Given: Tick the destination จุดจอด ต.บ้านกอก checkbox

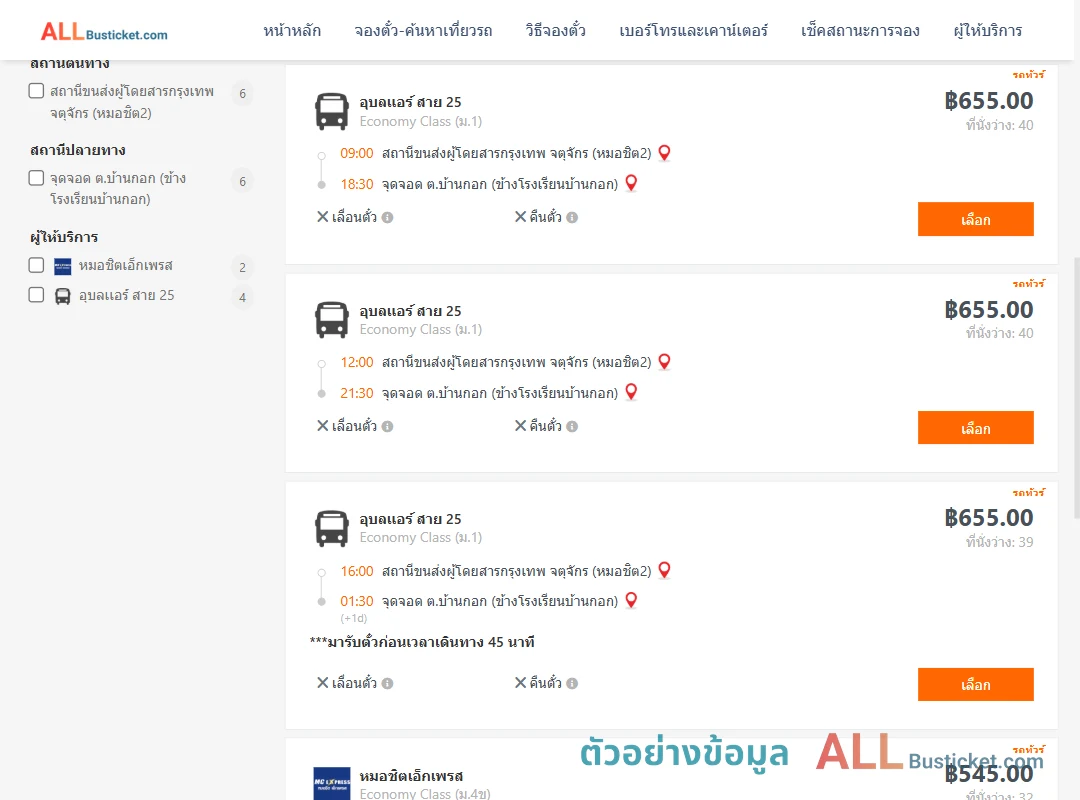Looking at the screenshot, I should 37,178.
